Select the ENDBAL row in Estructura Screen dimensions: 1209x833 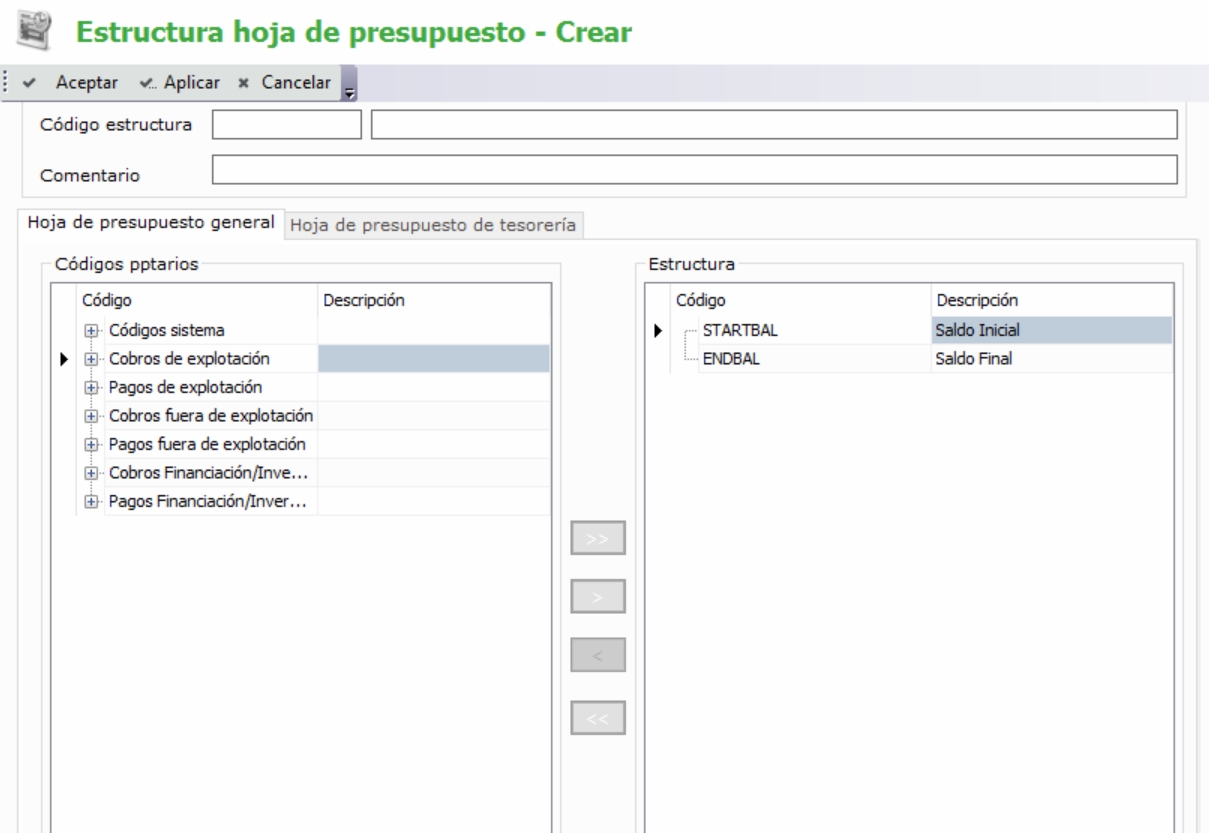(x=732, y=359)
